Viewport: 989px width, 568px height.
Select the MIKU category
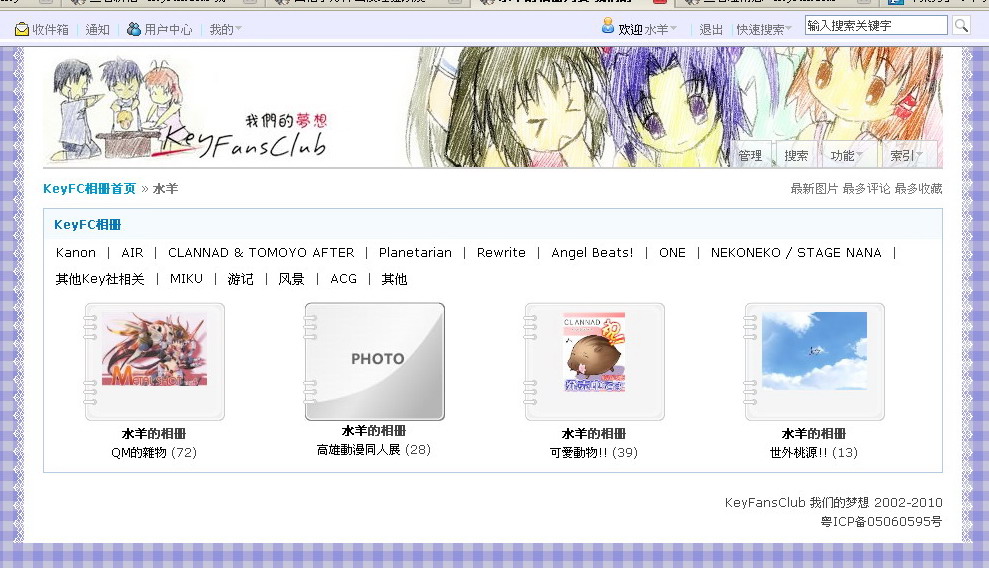point(186,279)
